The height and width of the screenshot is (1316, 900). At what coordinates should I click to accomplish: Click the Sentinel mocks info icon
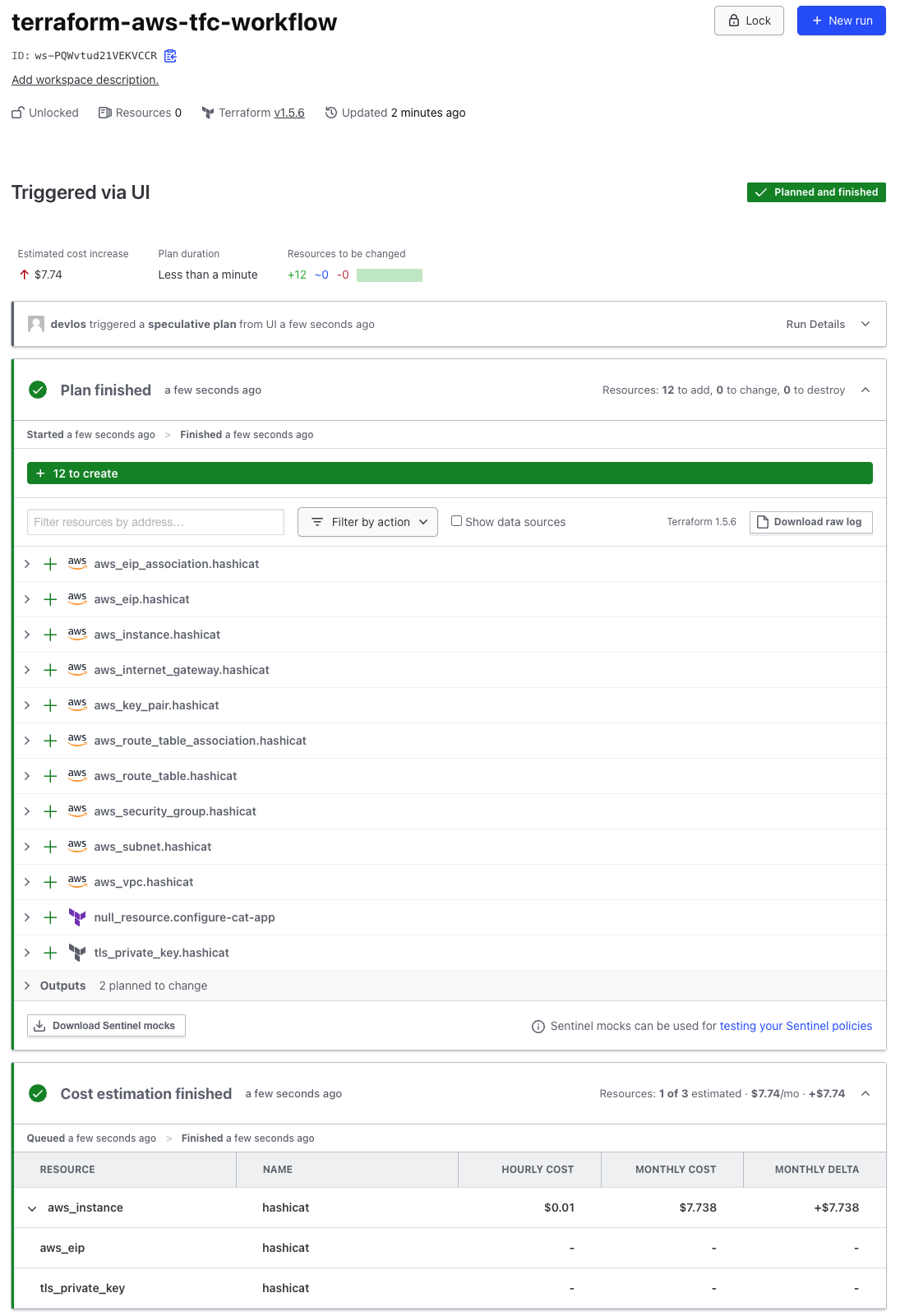538,1027
